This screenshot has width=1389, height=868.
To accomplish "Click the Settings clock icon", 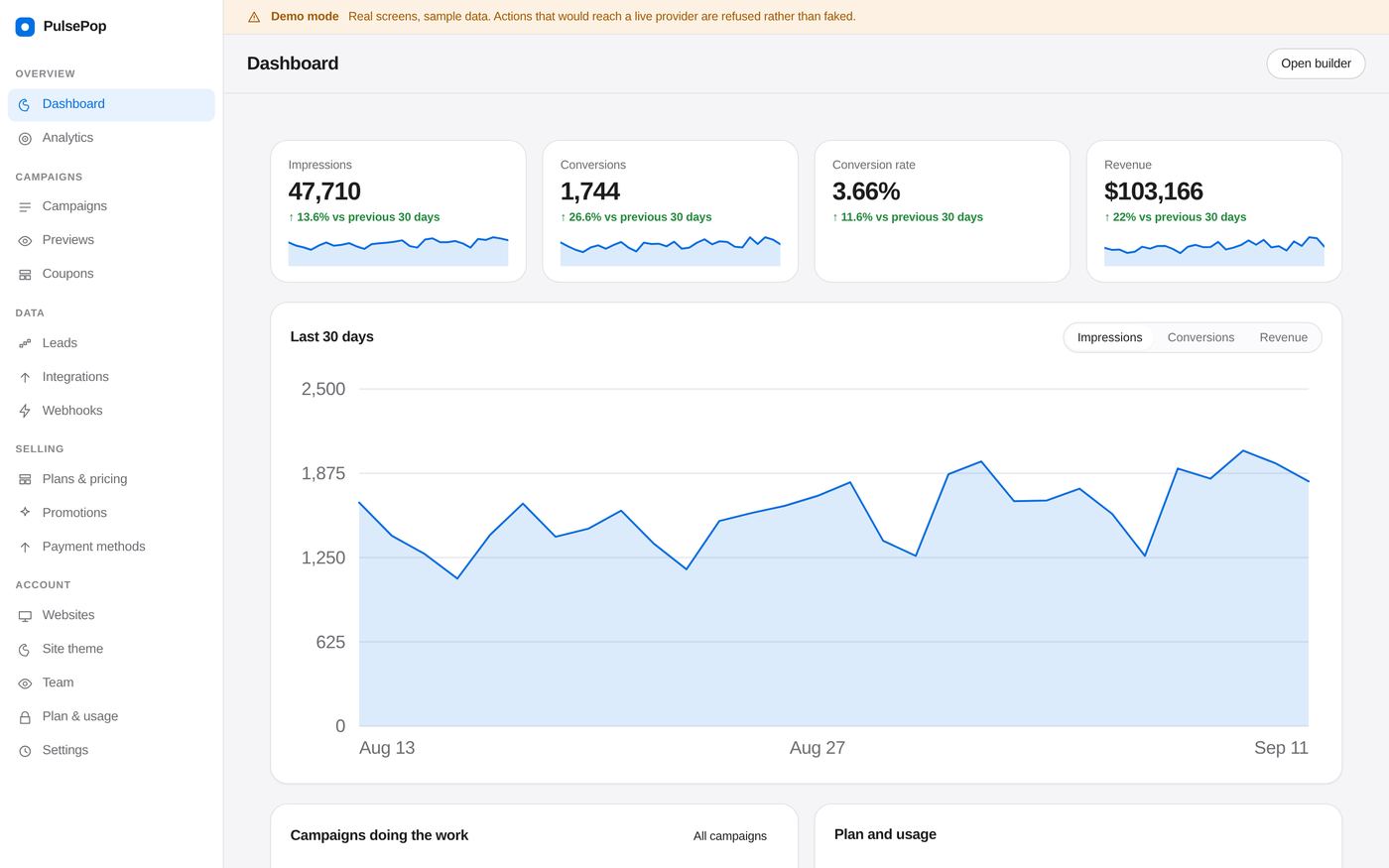I will (25, 751).
